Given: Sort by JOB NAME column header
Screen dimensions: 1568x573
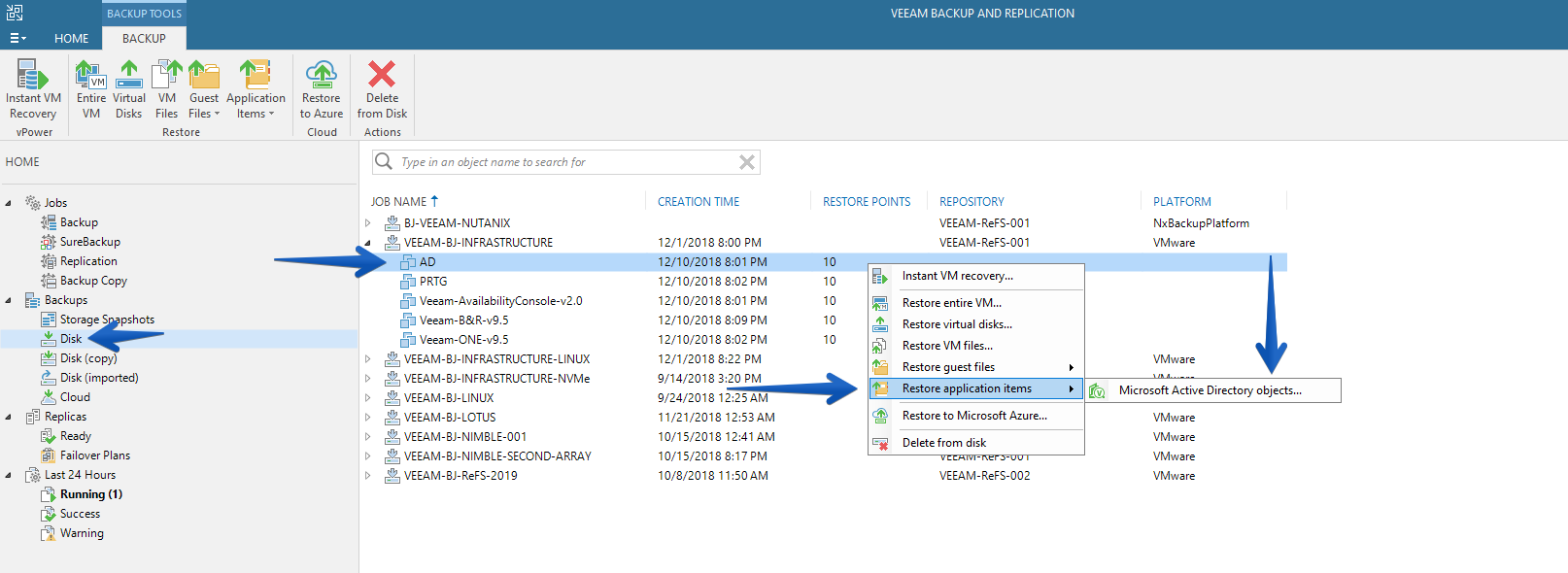Looking at the screenshot, I should 404,201.
